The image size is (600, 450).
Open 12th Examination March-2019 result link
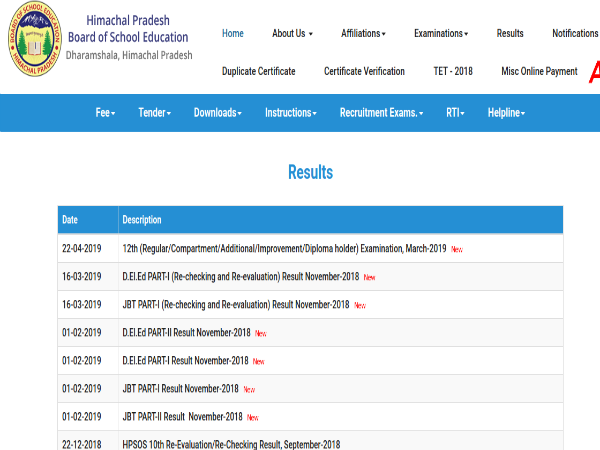pos(284,248)
